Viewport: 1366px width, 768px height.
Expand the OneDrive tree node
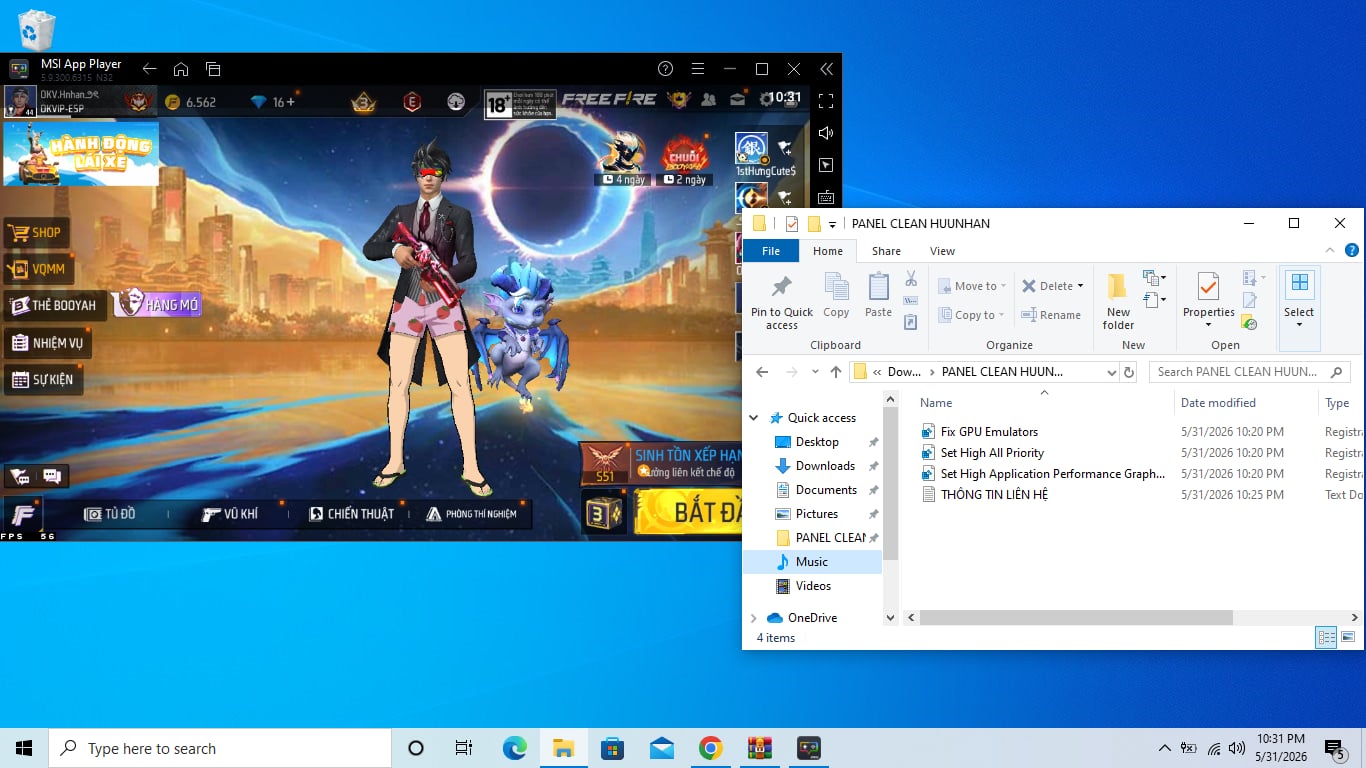(754, 618)
